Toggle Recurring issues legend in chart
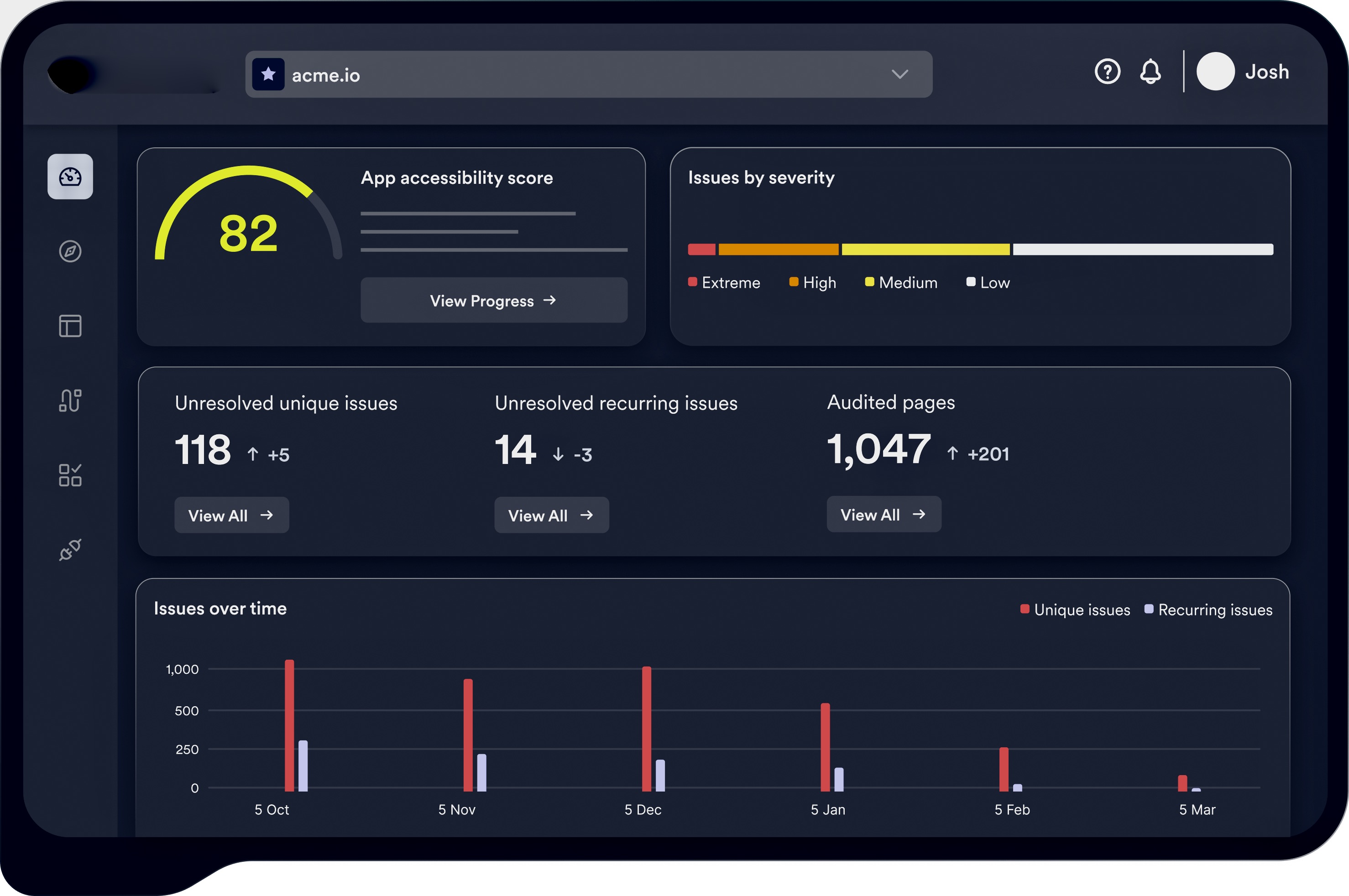 tap(1208, 609)
